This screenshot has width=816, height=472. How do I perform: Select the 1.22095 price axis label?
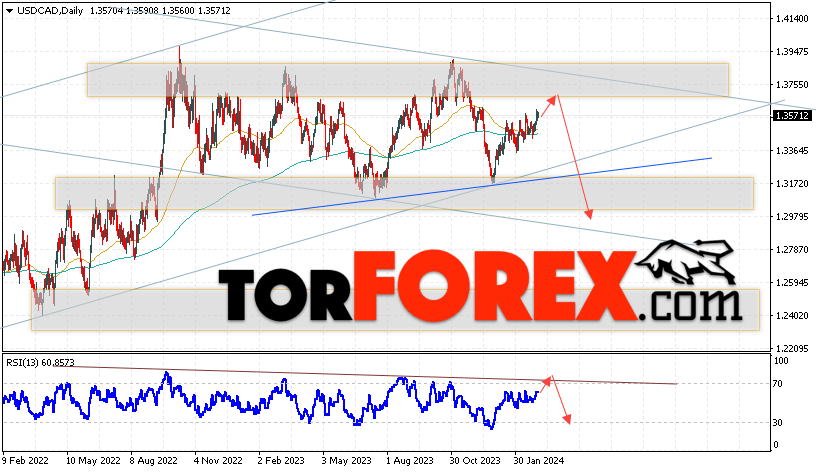pos(792,348)
